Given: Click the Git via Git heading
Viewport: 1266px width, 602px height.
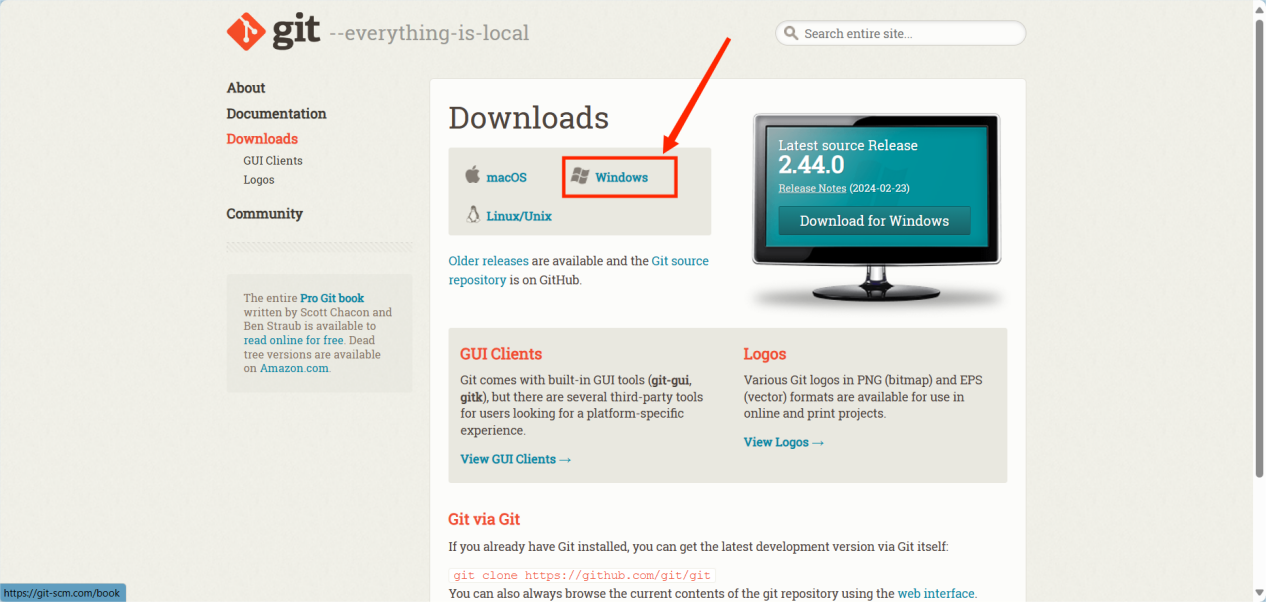Looking at the screenshot, I should [484, 519].
